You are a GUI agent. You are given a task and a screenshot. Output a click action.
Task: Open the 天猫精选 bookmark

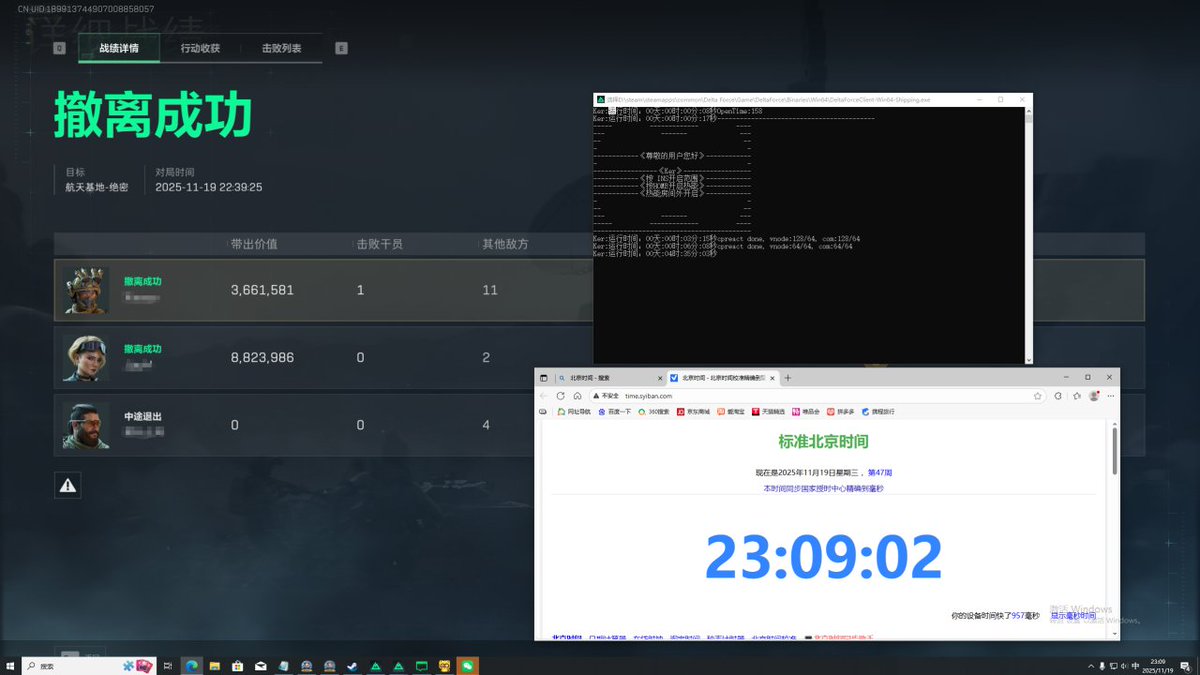[769, 411]
